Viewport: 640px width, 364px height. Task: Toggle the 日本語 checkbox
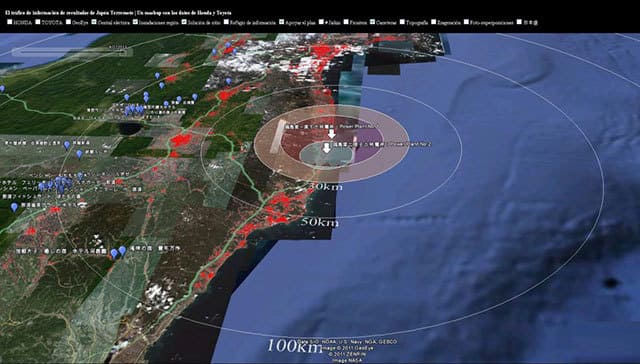point(519,22)
